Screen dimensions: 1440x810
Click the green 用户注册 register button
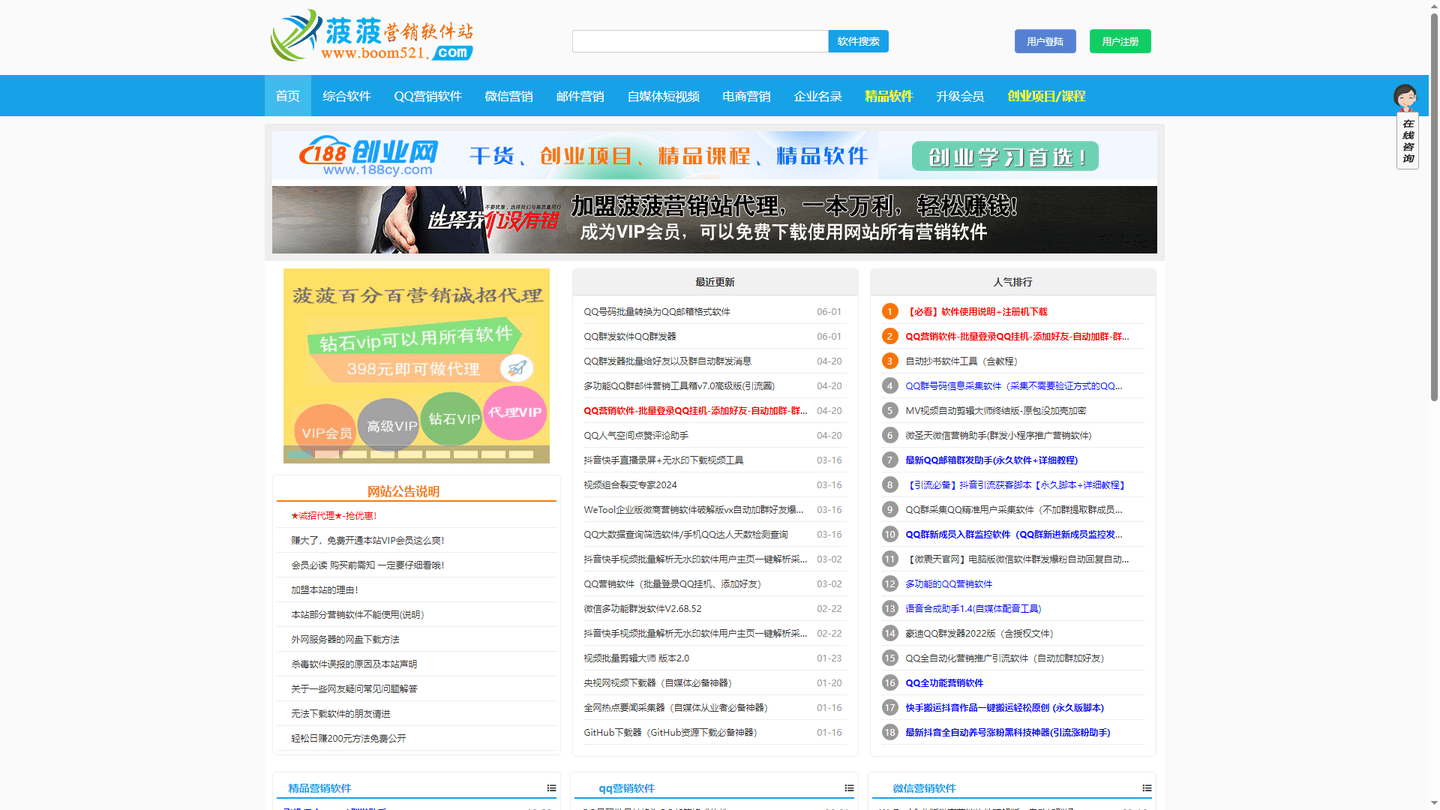point(1120,41)
